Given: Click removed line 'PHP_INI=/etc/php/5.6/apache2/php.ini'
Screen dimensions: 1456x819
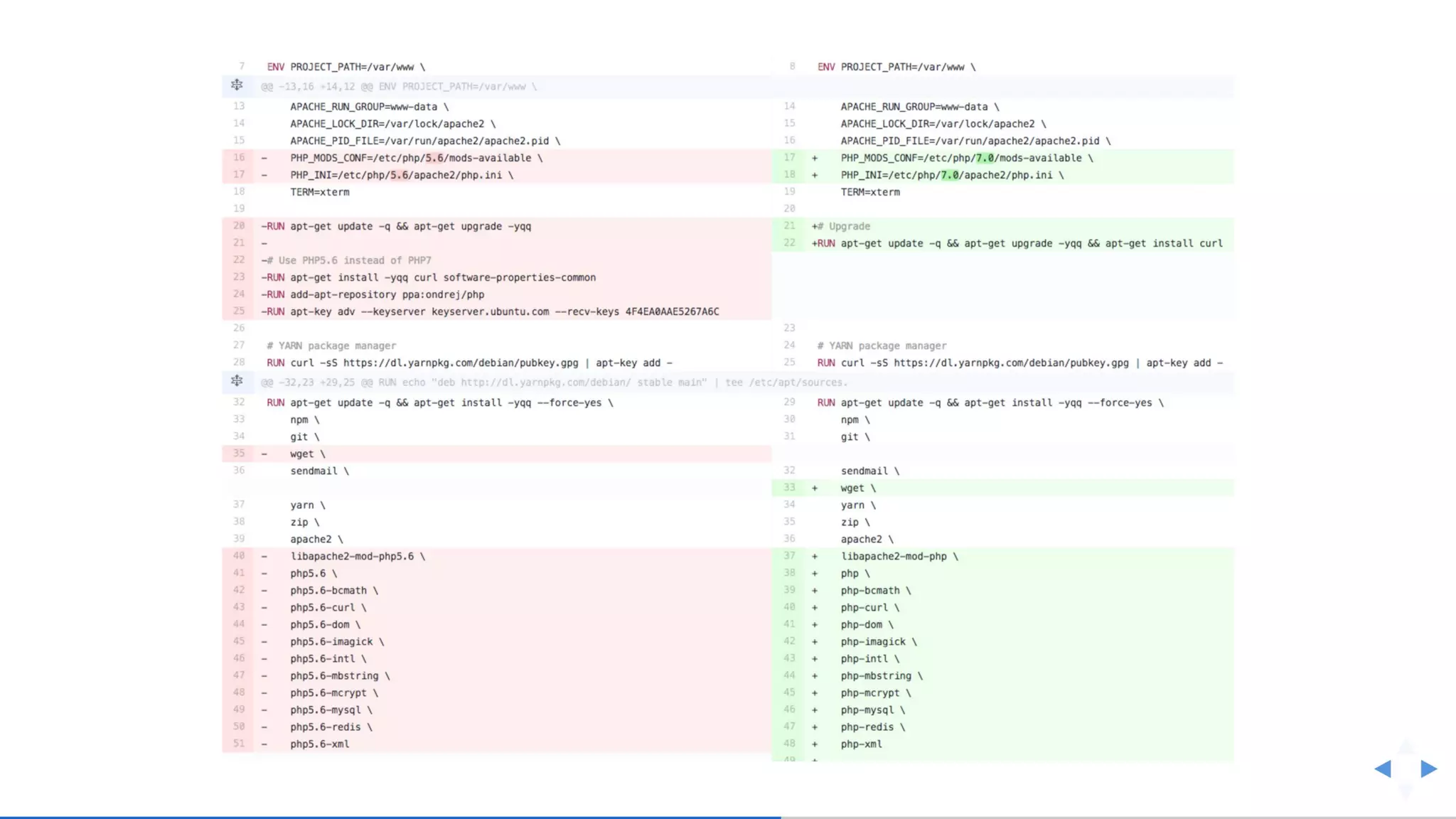Looking at the screenshot, I should [x=497, y=175].
